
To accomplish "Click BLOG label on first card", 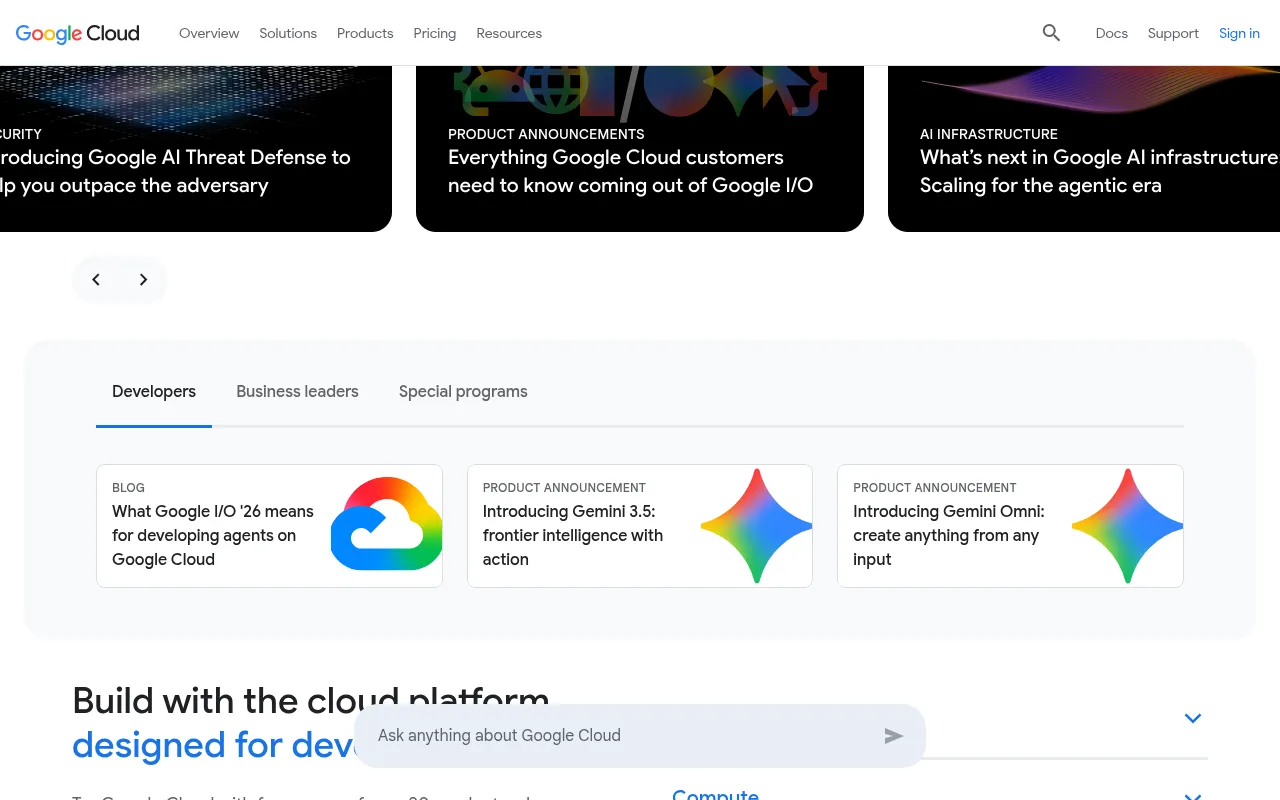I will click(x=128, y=488).
